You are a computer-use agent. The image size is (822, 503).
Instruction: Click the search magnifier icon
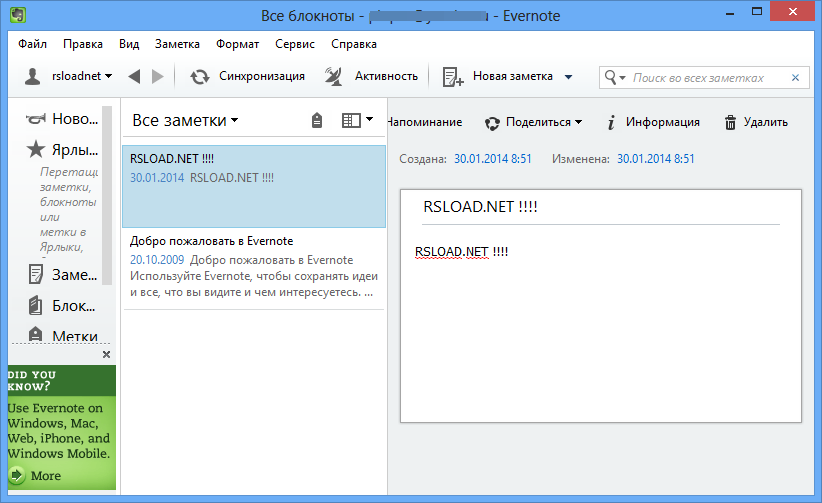click(x=610, y=77)
